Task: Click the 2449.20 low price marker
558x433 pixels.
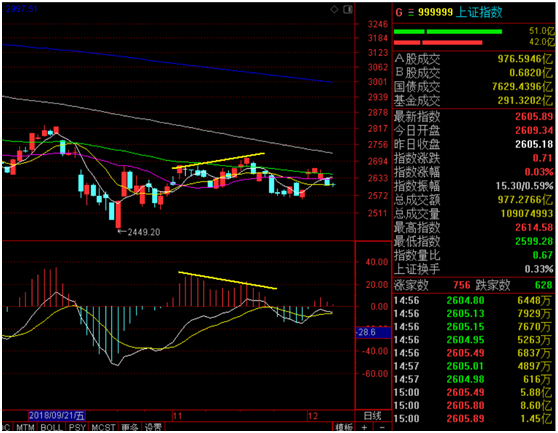Action: [x=139, y=232]
